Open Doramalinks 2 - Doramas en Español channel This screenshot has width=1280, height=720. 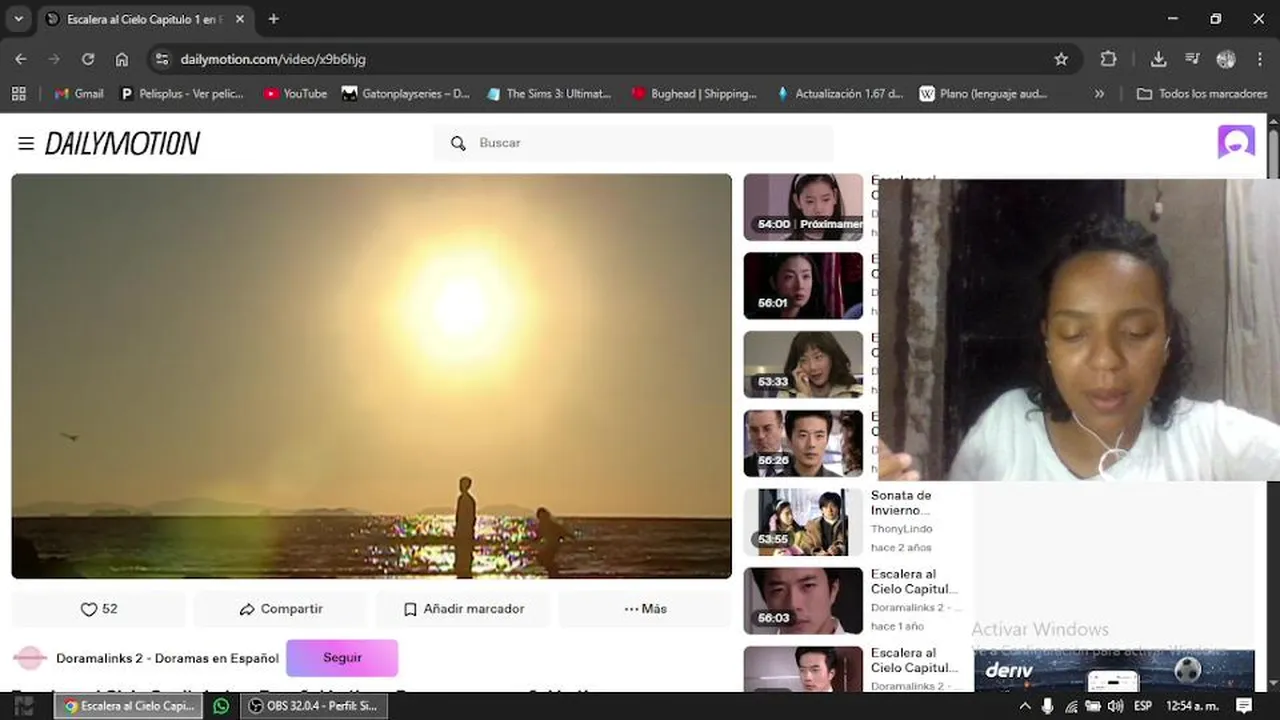click(167, 658)
